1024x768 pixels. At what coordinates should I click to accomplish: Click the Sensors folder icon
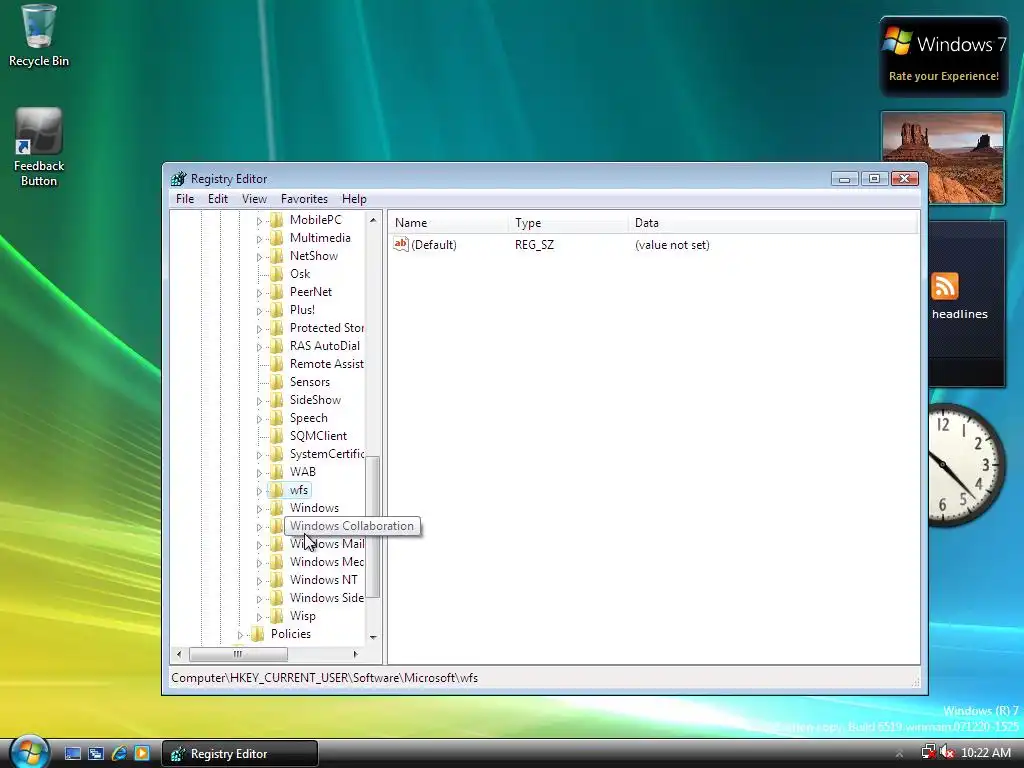pyautogui.click(x=277, y=381)
